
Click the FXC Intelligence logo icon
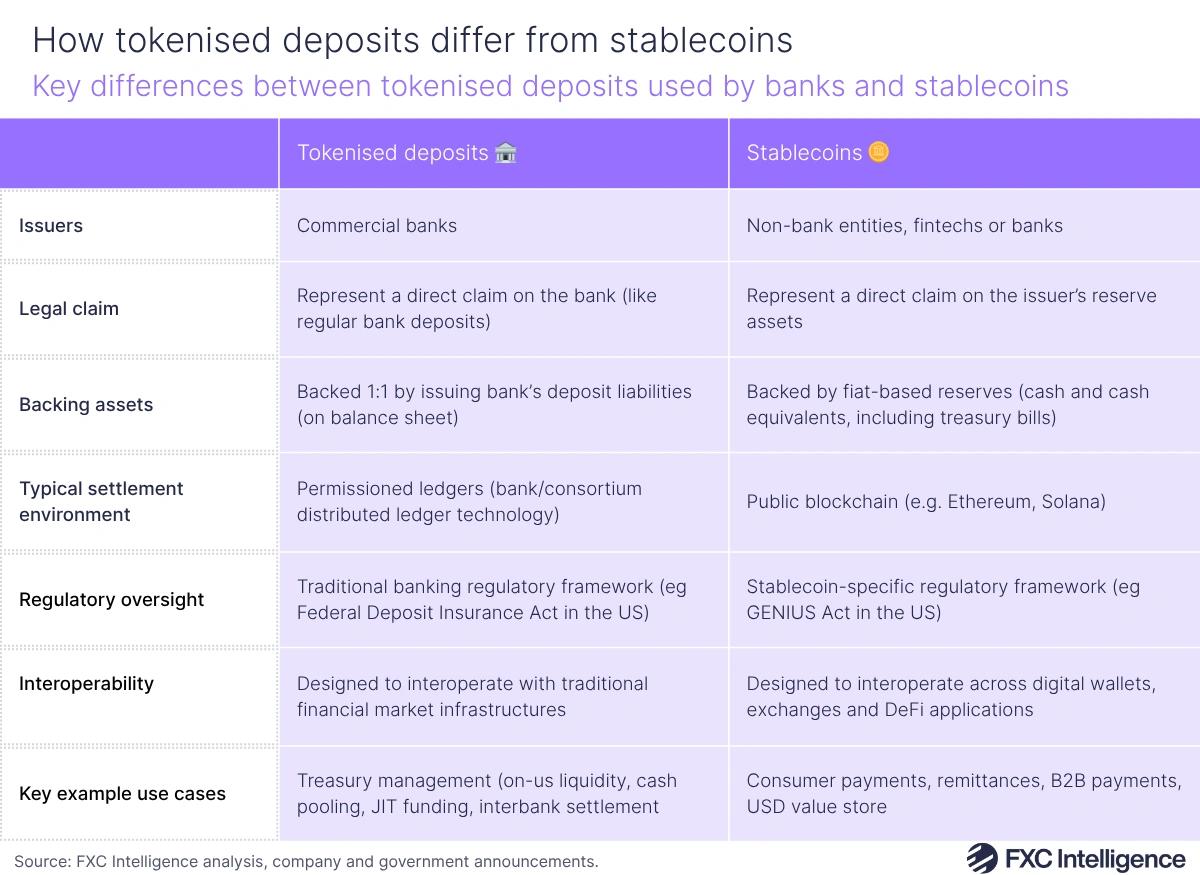point(983,858)
